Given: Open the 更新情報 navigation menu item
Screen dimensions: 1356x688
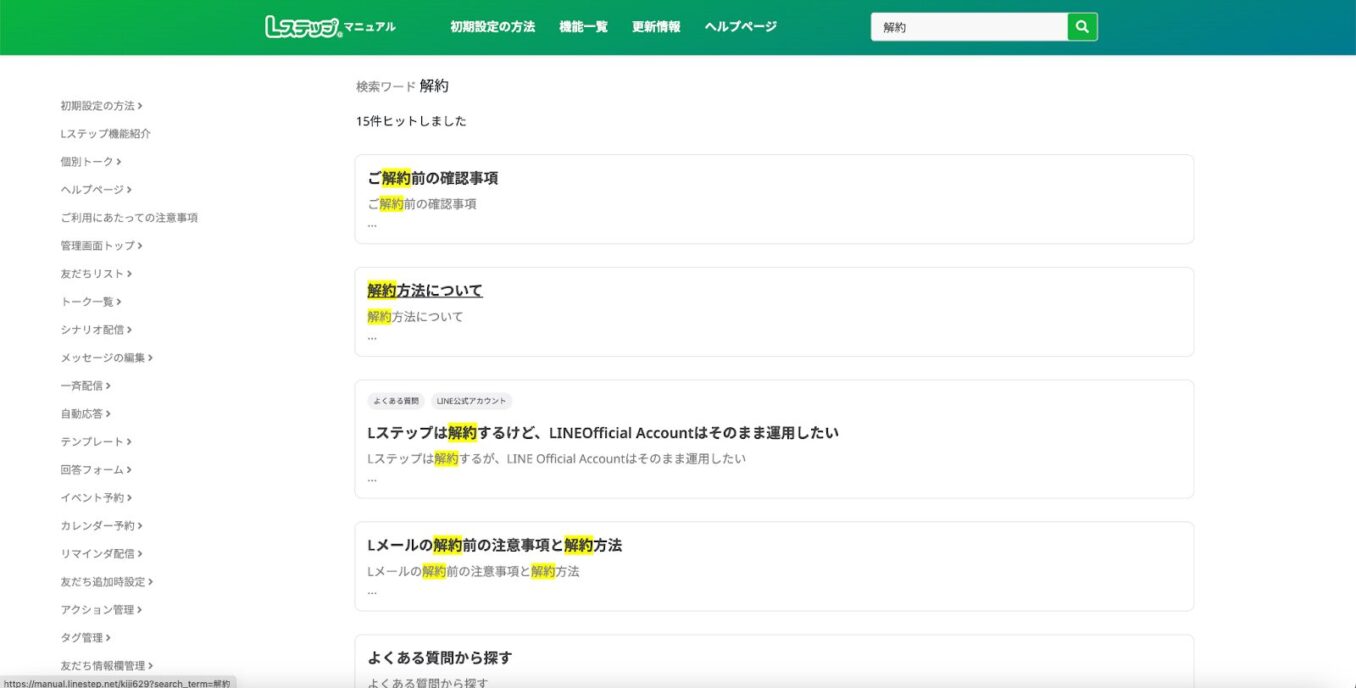Looking at the screenshot, I should pos(655,26).
